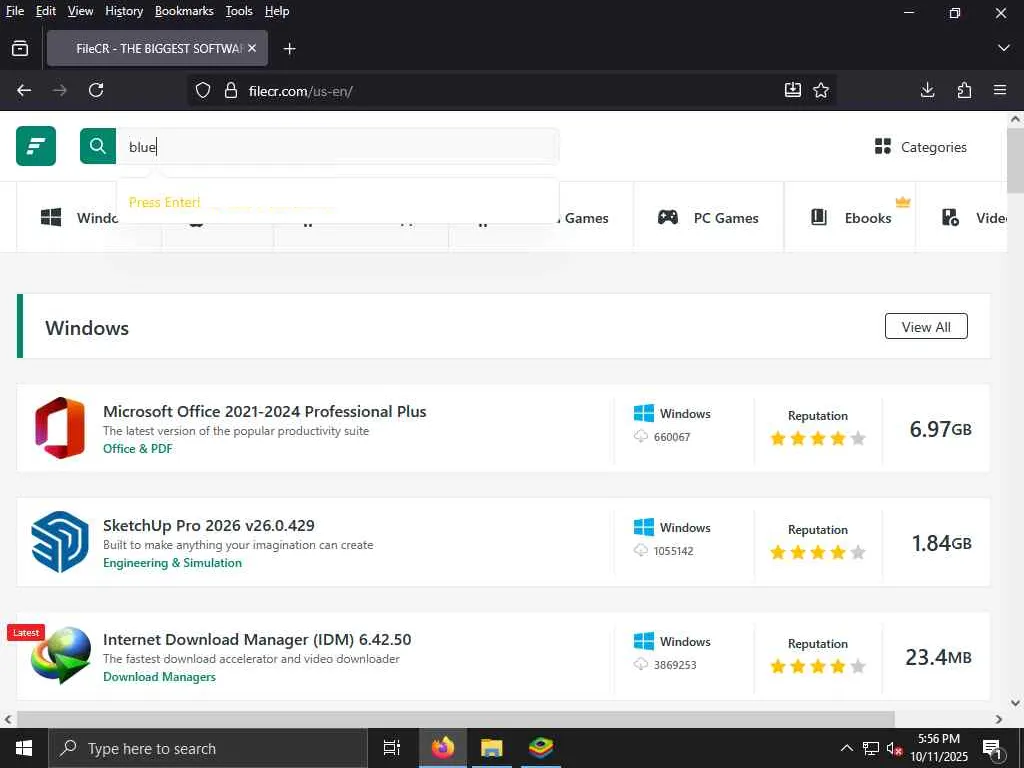1024x768 pixels.
Task: Open a new tab with the plus button
Action: point(290,49)
